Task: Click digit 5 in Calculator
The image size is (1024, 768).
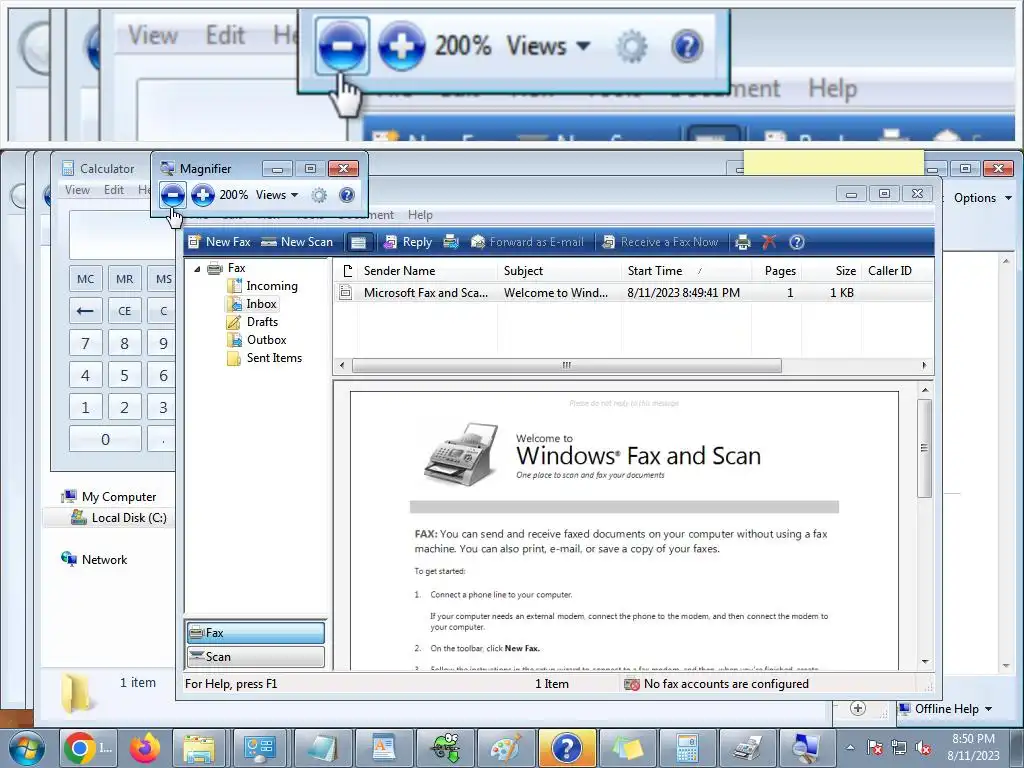Action: pos(124,375)
